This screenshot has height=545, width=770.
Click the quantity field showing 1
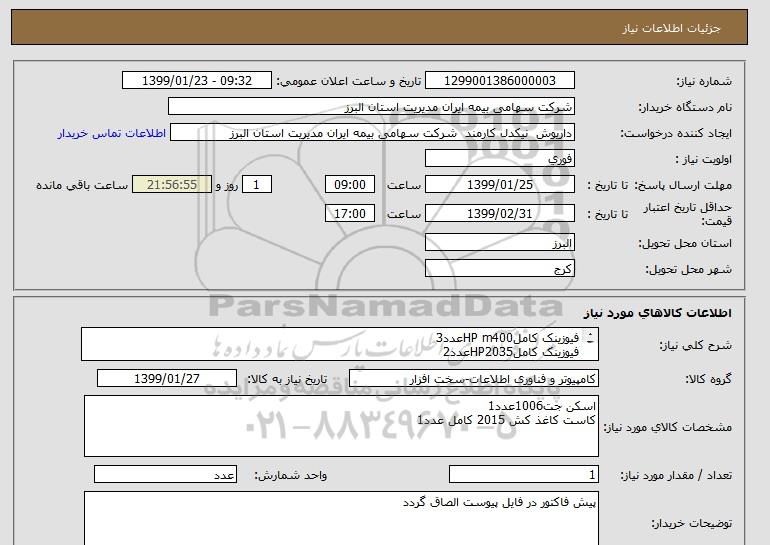tap(523, 474)
